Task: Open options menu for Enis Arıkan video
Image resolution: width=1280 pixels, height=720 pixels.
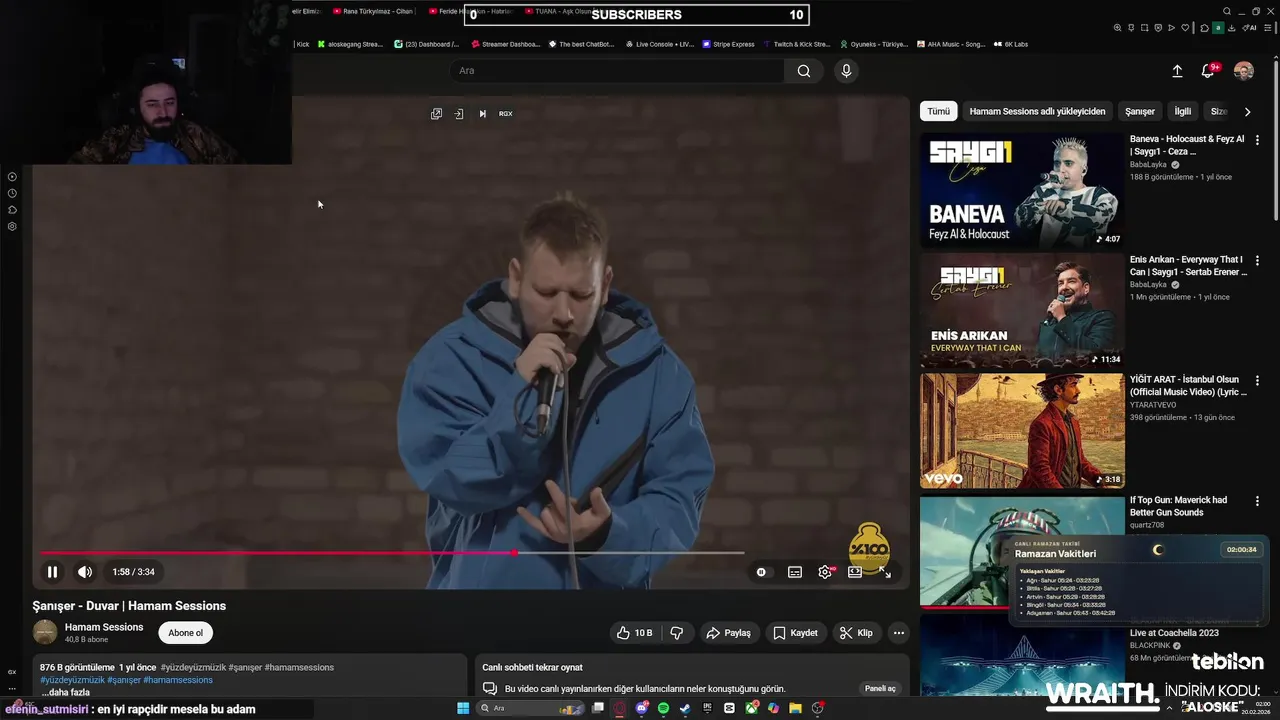Action: pyautogui.click(x=1257, y=261)
